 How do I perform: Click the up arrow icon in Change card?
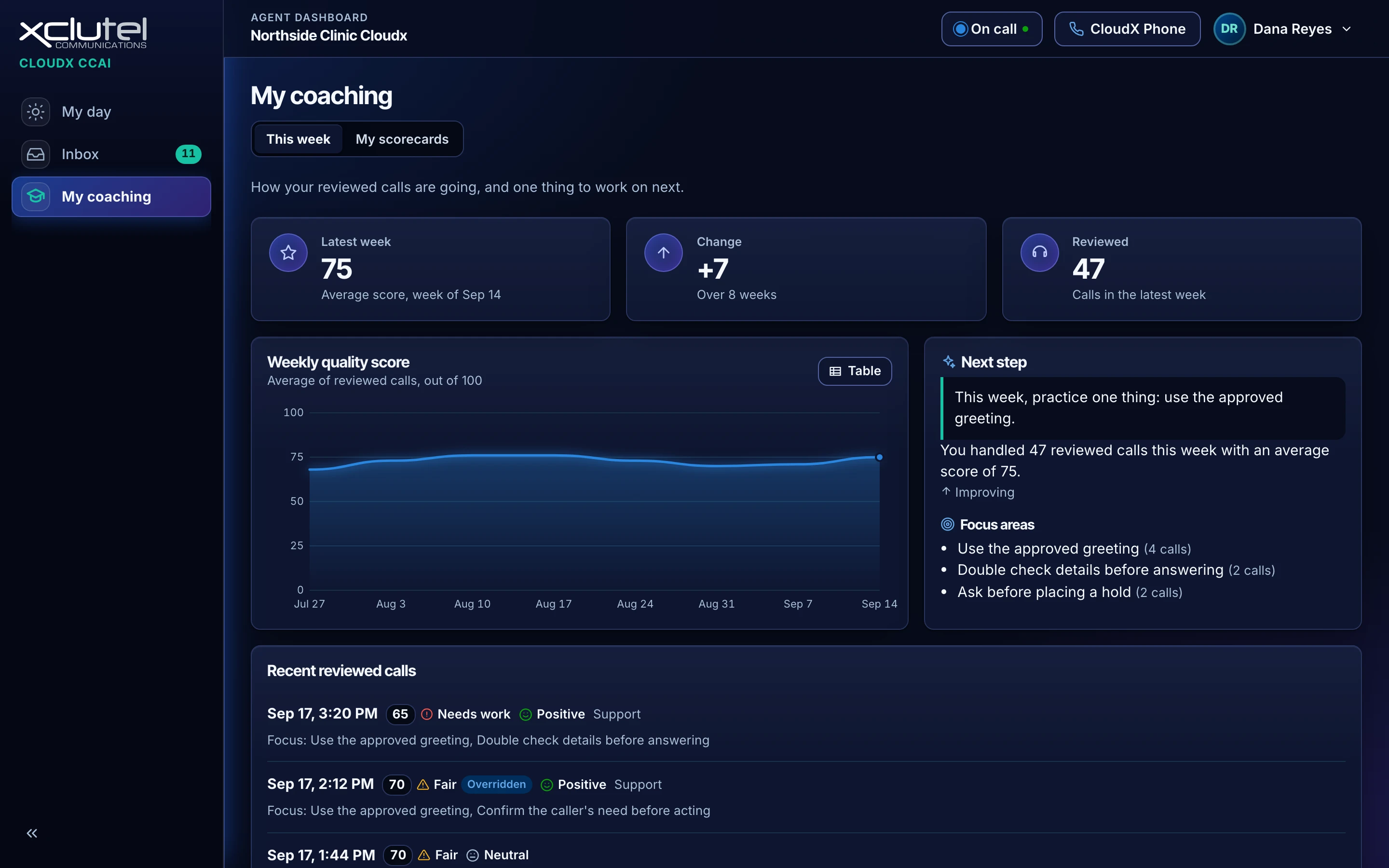(x=664, y=253)
